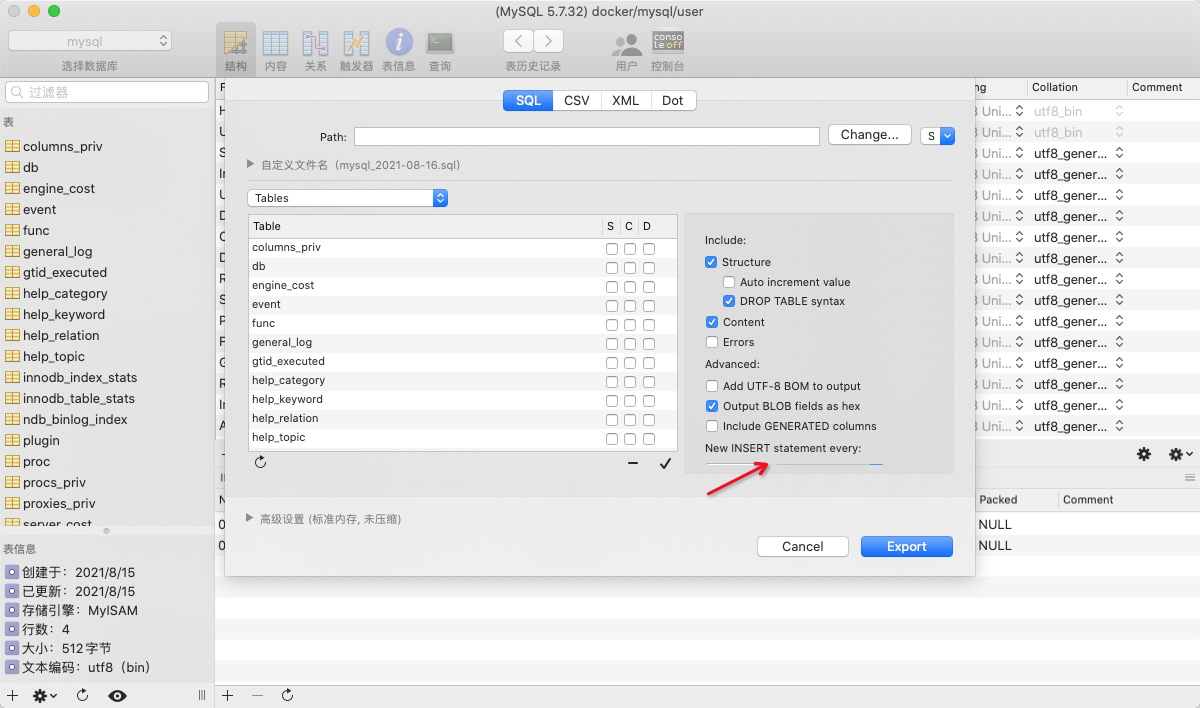Expand the 高级设置 disclosure triangle
This screenshot has height=708, width=1200.
[249, 518]
